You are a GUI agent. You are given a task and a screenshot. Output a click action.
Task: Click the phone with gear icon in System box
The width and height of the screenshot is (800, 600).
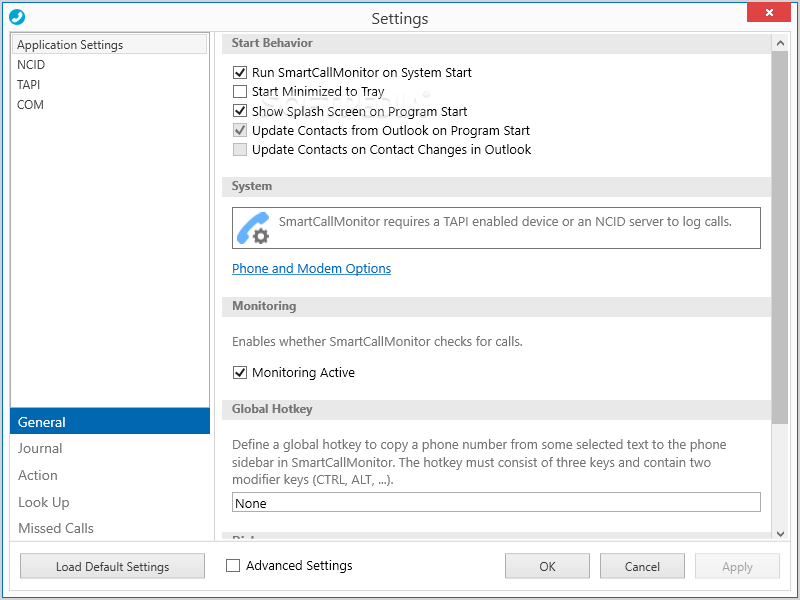254,229
